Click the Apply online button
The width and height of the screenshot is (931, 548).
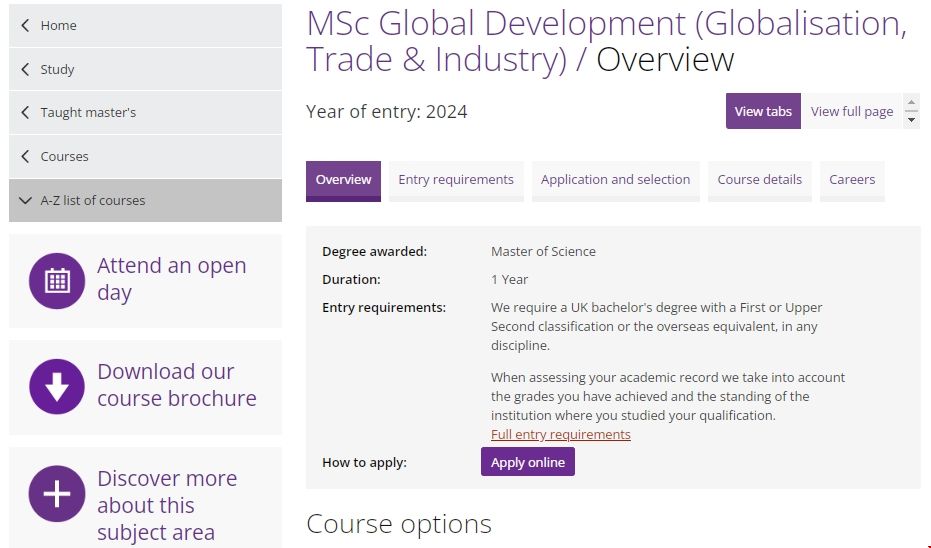pos(527,462)
